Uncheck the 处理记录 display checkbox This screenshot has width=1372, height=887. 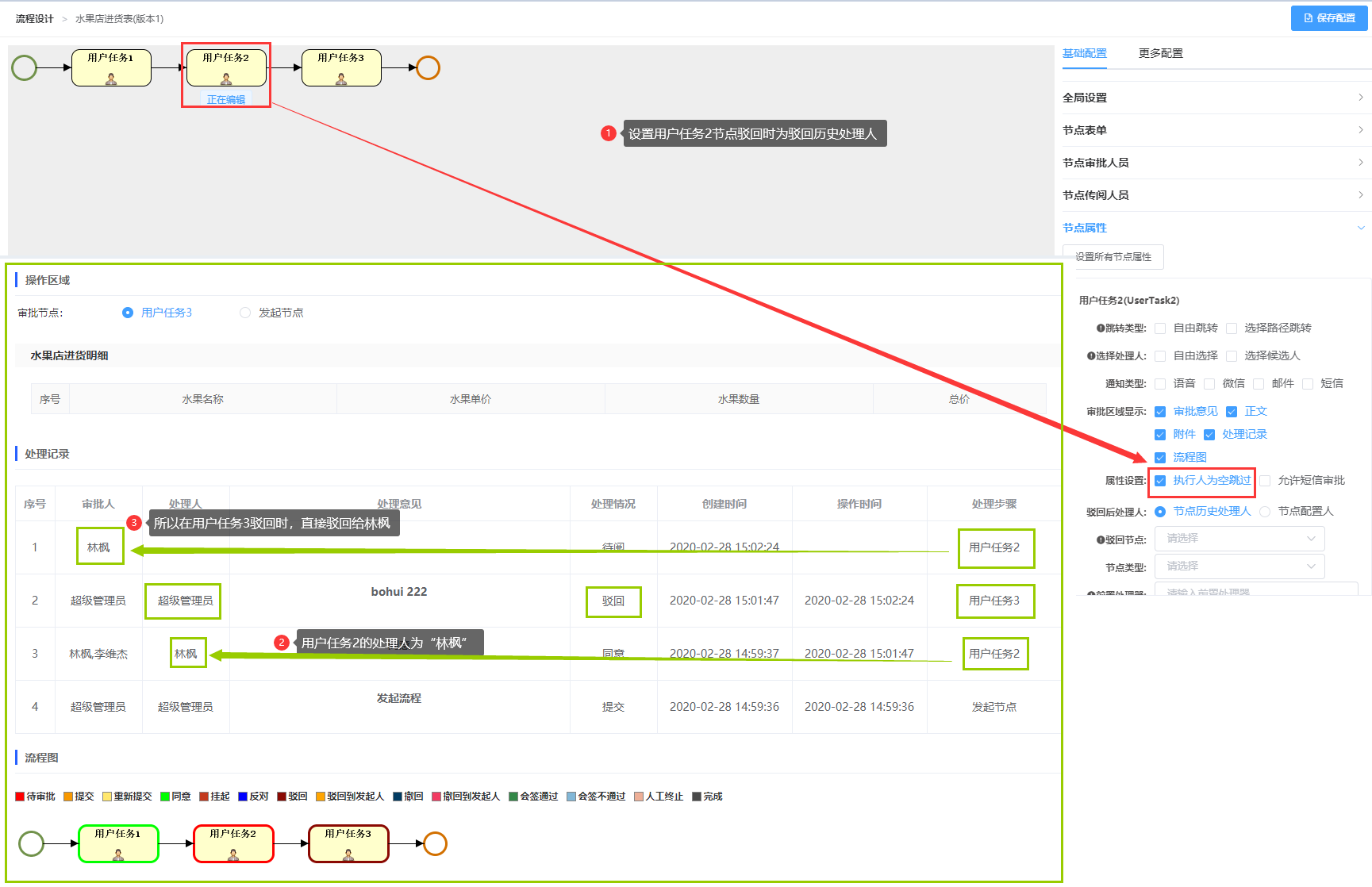[1209, 435]
